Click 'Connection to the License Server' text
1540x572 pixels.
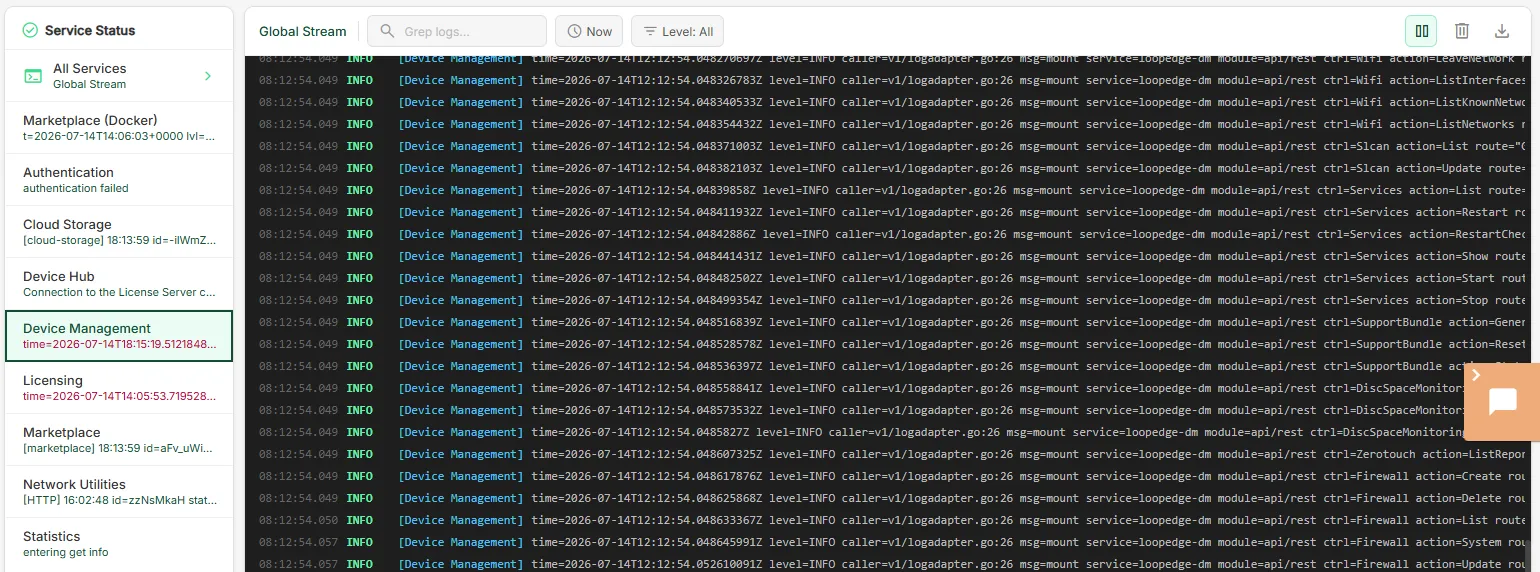tap(119, 293)
